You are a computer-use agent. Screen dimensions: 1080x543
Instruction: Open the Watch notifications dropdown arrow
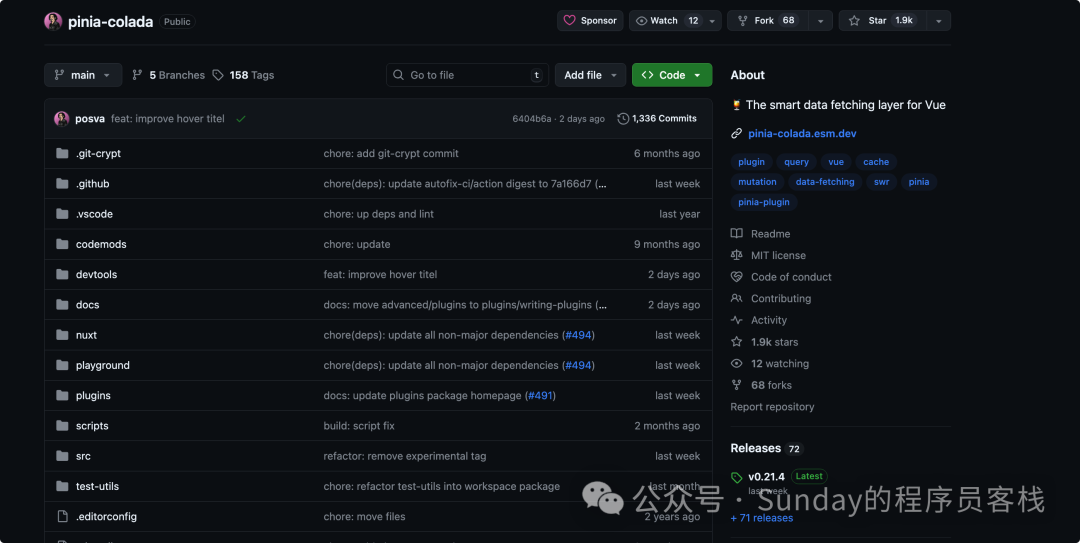tap(712, 21)
